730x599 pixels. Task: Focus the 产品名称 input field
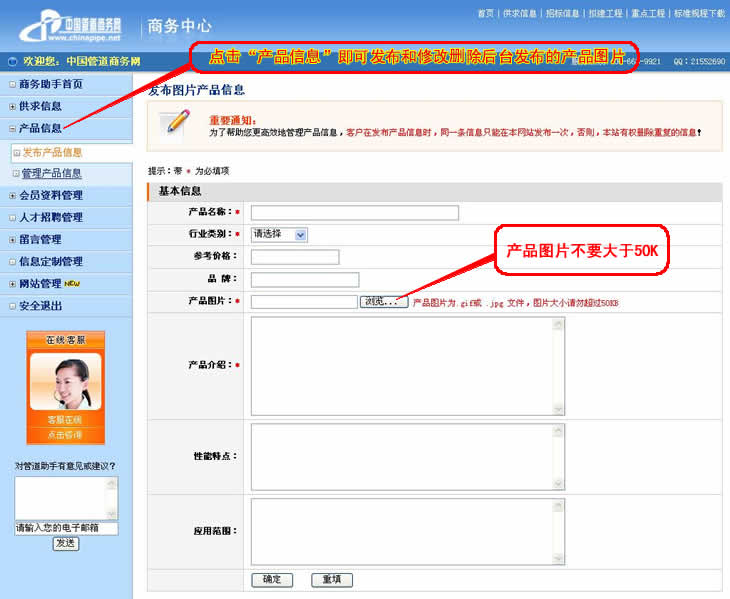coord(354,212)
